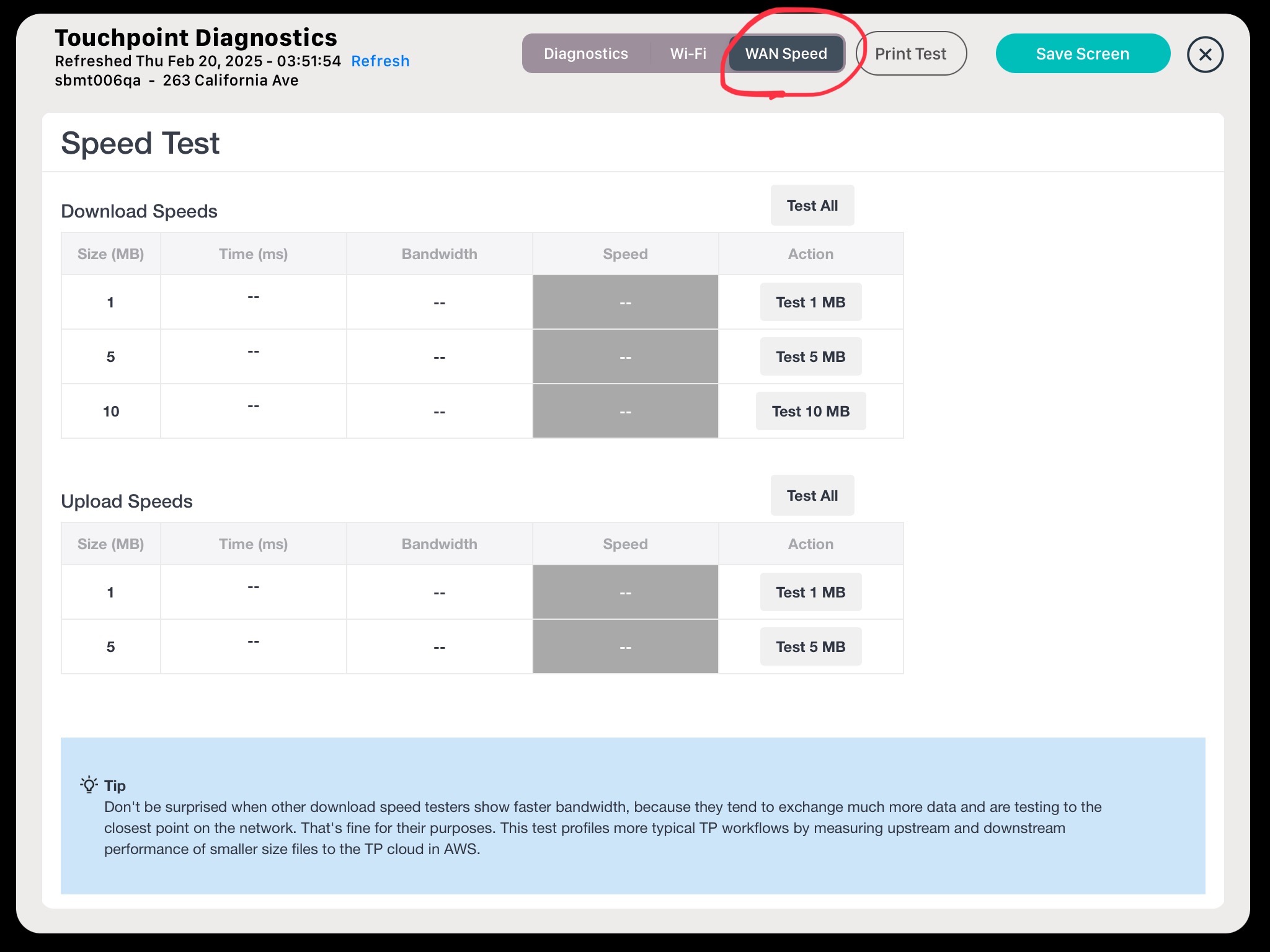Viewport: 1270px width, 952px height.
Task: Click the Refresh link
Action: (x=380, y=61)
